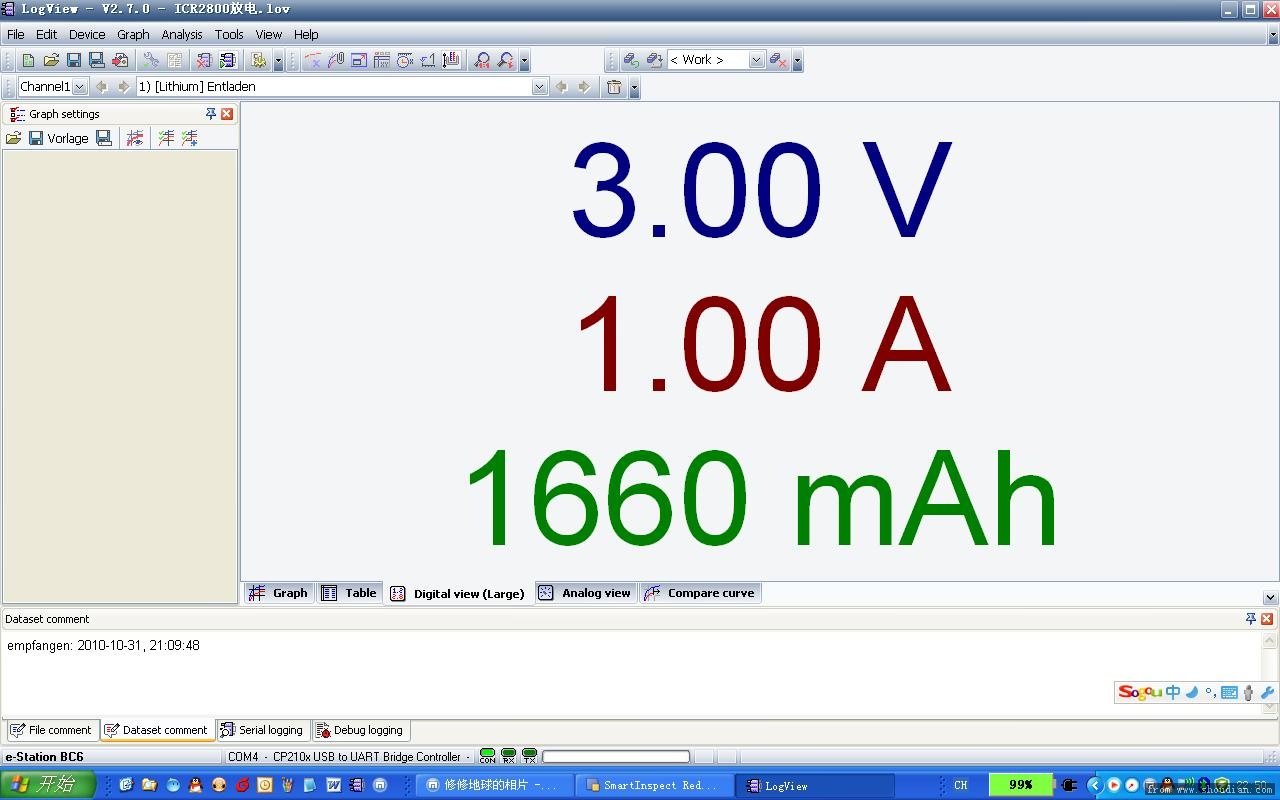Expand the main toolbar options arrow
Viewport: 1280px width, 800px height.
[x=278, y=61]
